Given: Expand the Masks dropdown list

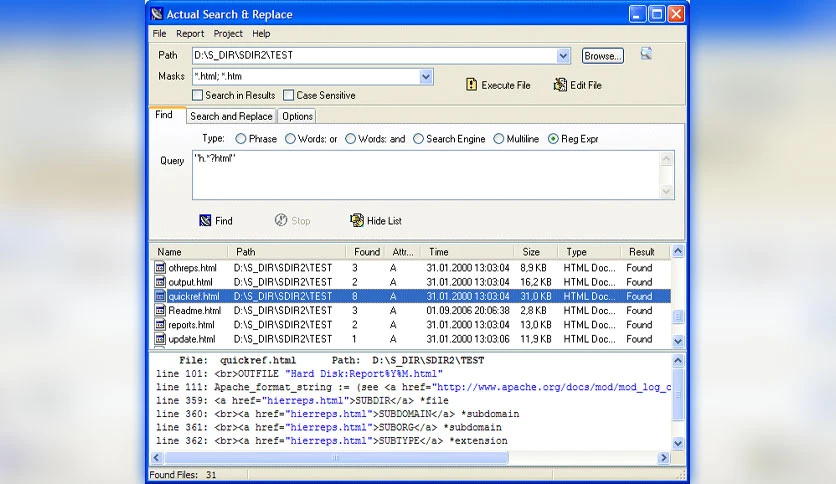Looking at the screenshot, I should tap(425, 77).
